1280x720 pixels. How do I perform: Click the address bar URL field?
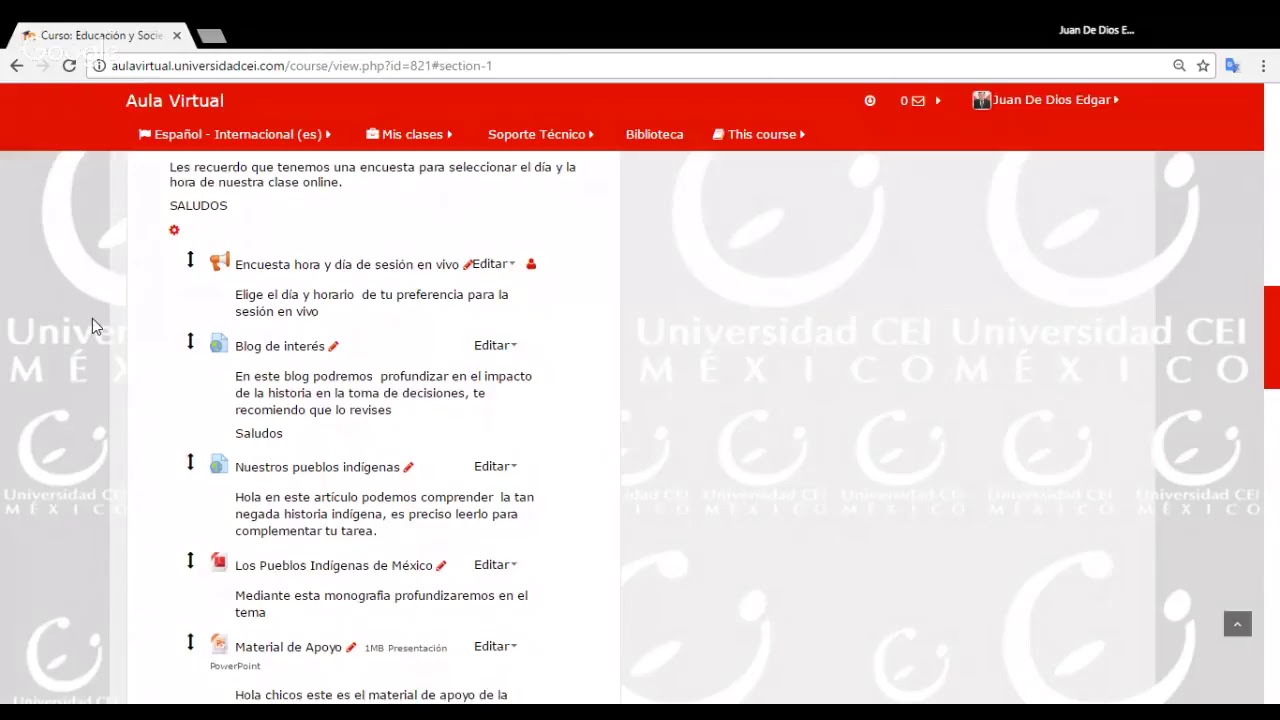640,65
